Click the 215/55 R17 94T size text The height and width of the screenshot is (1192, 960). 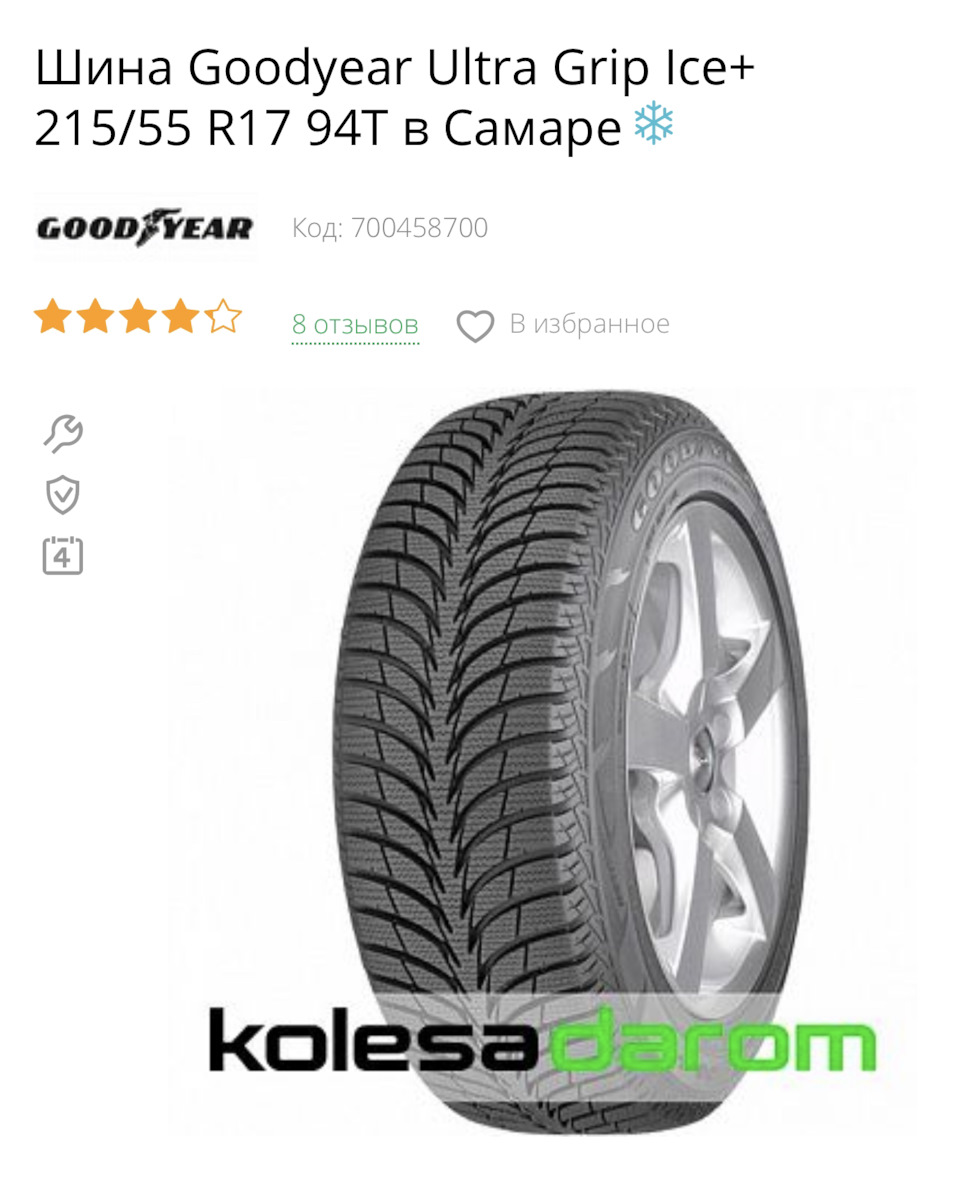211,127
